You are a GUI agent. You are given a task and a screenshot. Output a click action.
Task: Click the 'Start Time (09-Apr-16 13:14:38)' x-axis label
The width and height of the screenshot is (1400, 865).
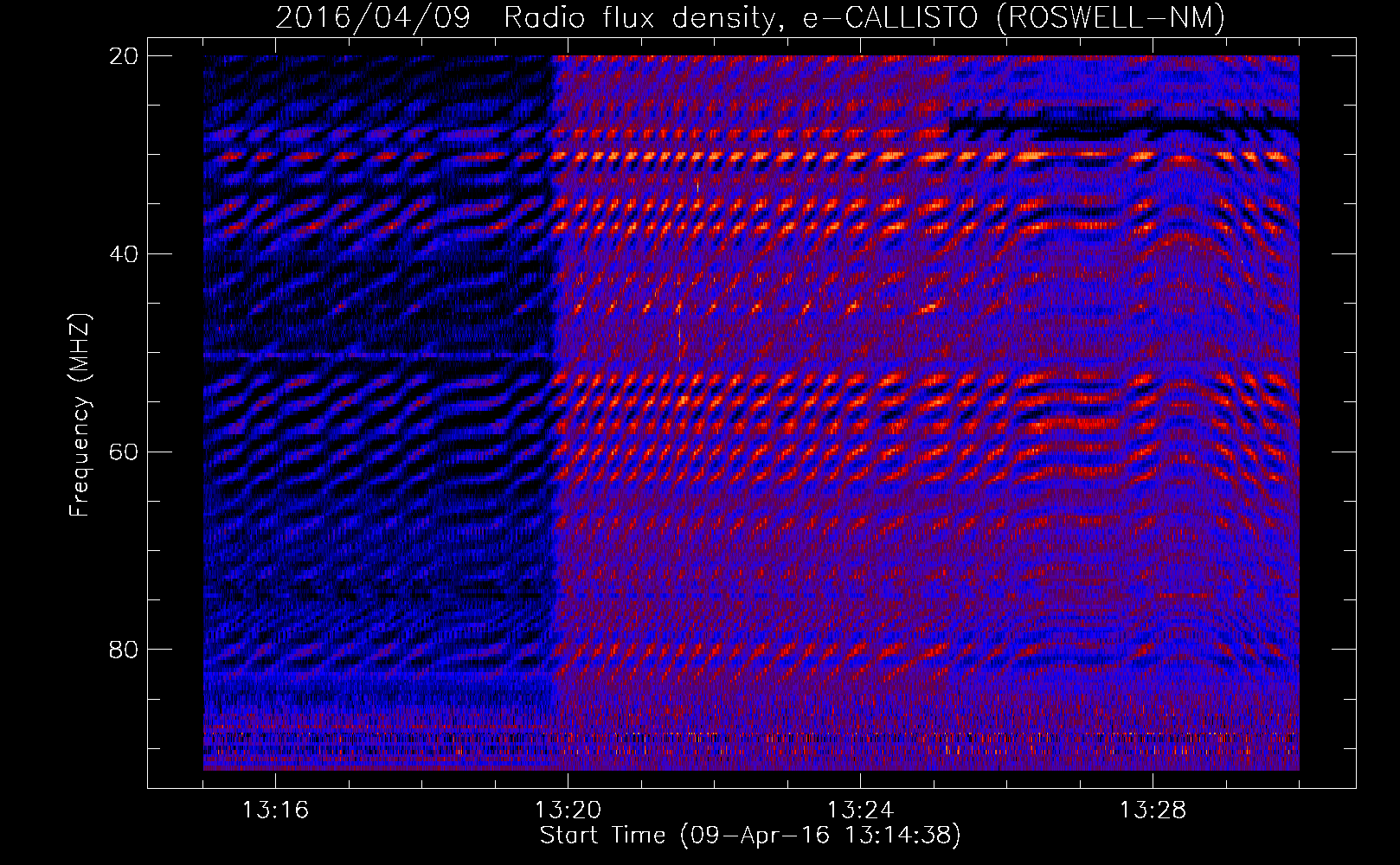(x=751, y=836)
